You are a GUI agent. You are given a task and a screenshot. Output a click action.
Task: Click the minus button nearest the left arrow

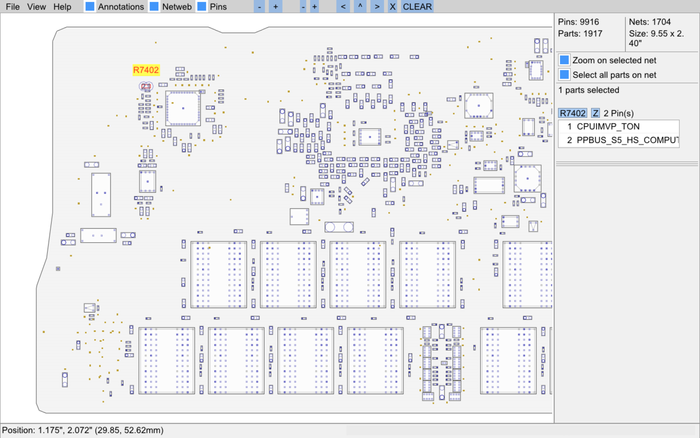tap(302, 7)
